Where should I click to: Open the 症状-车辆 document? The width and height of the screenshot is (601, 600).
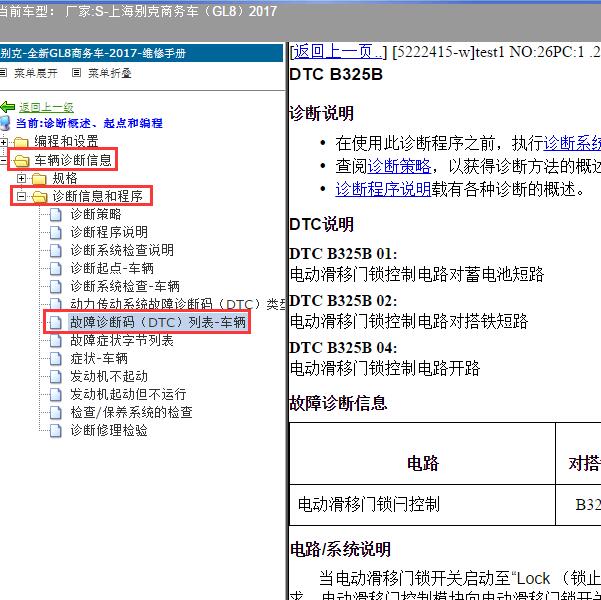(99, 358)
